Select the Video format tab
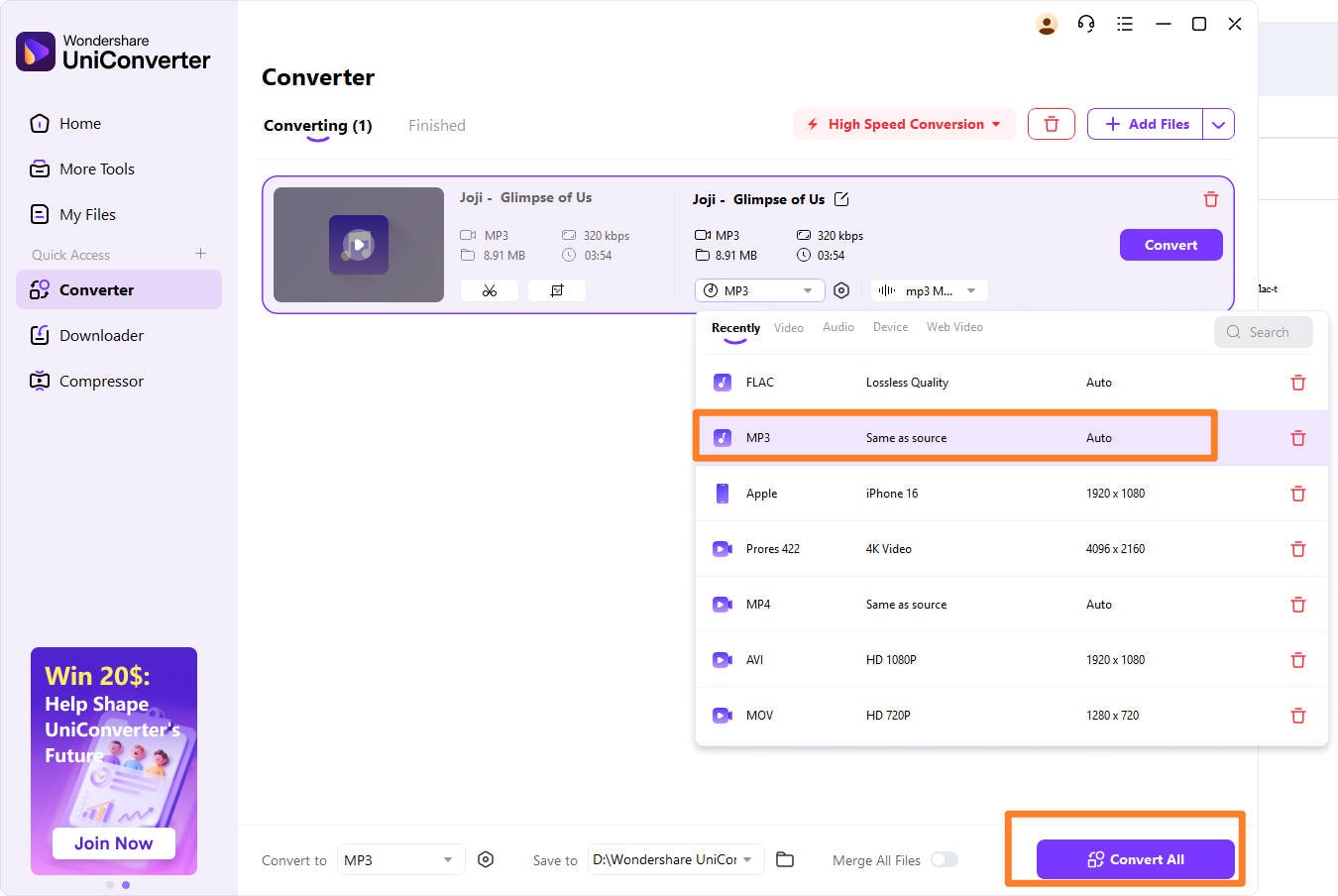This screenshot has height=896, width=1338. tap(789, 327)
